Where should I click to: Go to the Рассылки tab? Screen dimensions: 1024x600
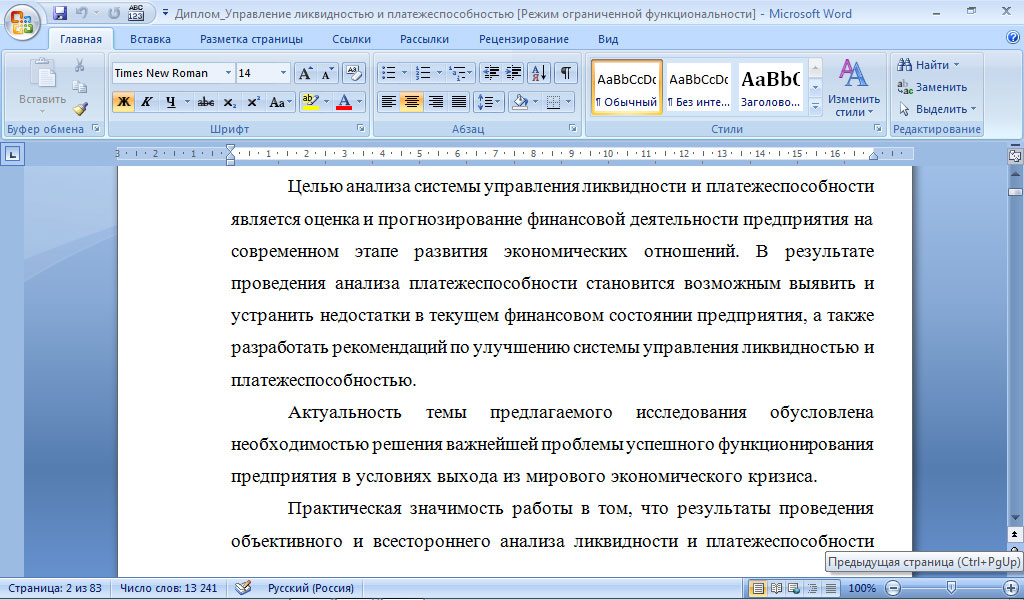pyautogui.click(x=424, y=39)
